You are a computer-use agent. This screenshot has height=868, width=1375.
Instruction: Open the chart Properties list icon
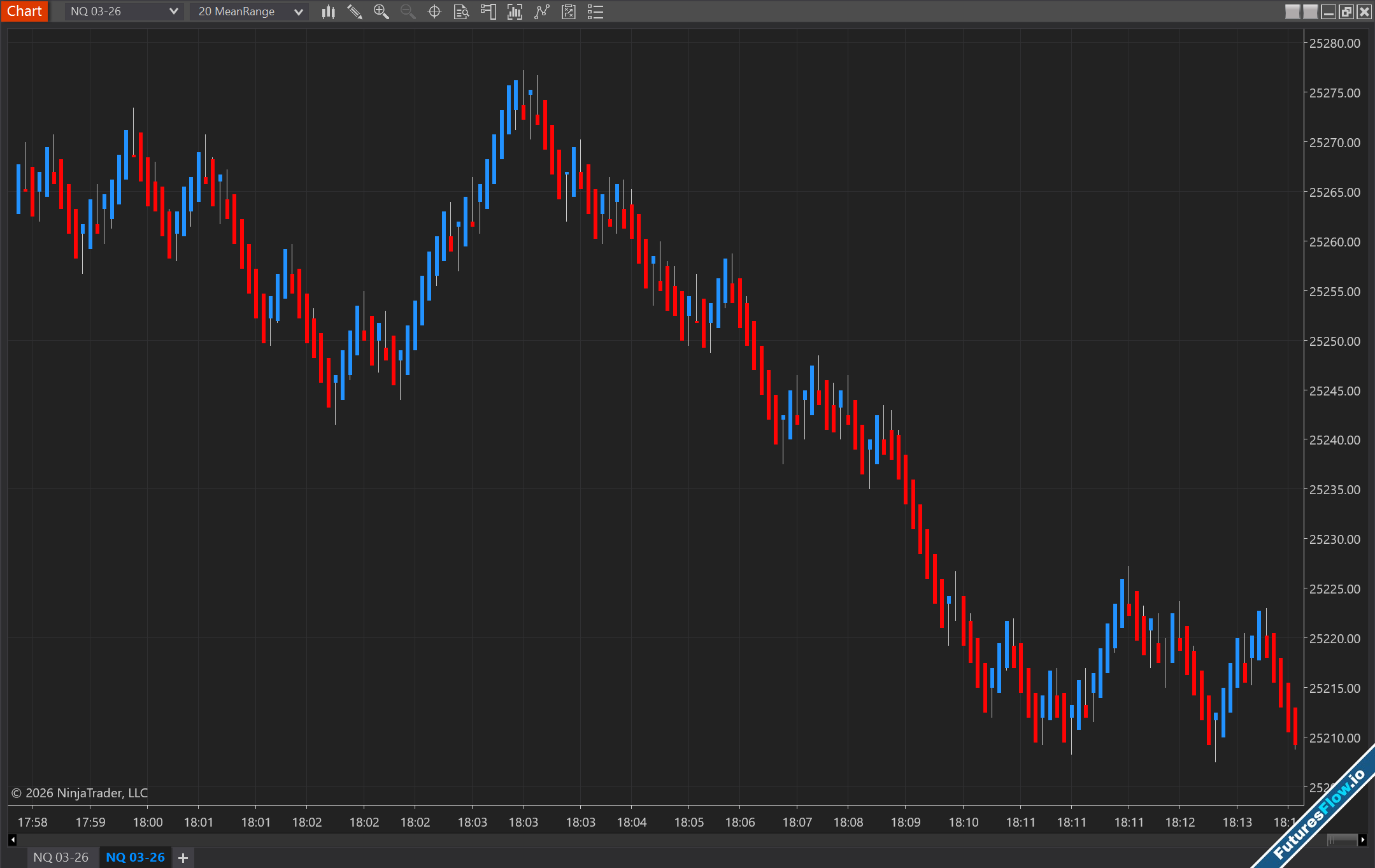(x=595, y=11)
